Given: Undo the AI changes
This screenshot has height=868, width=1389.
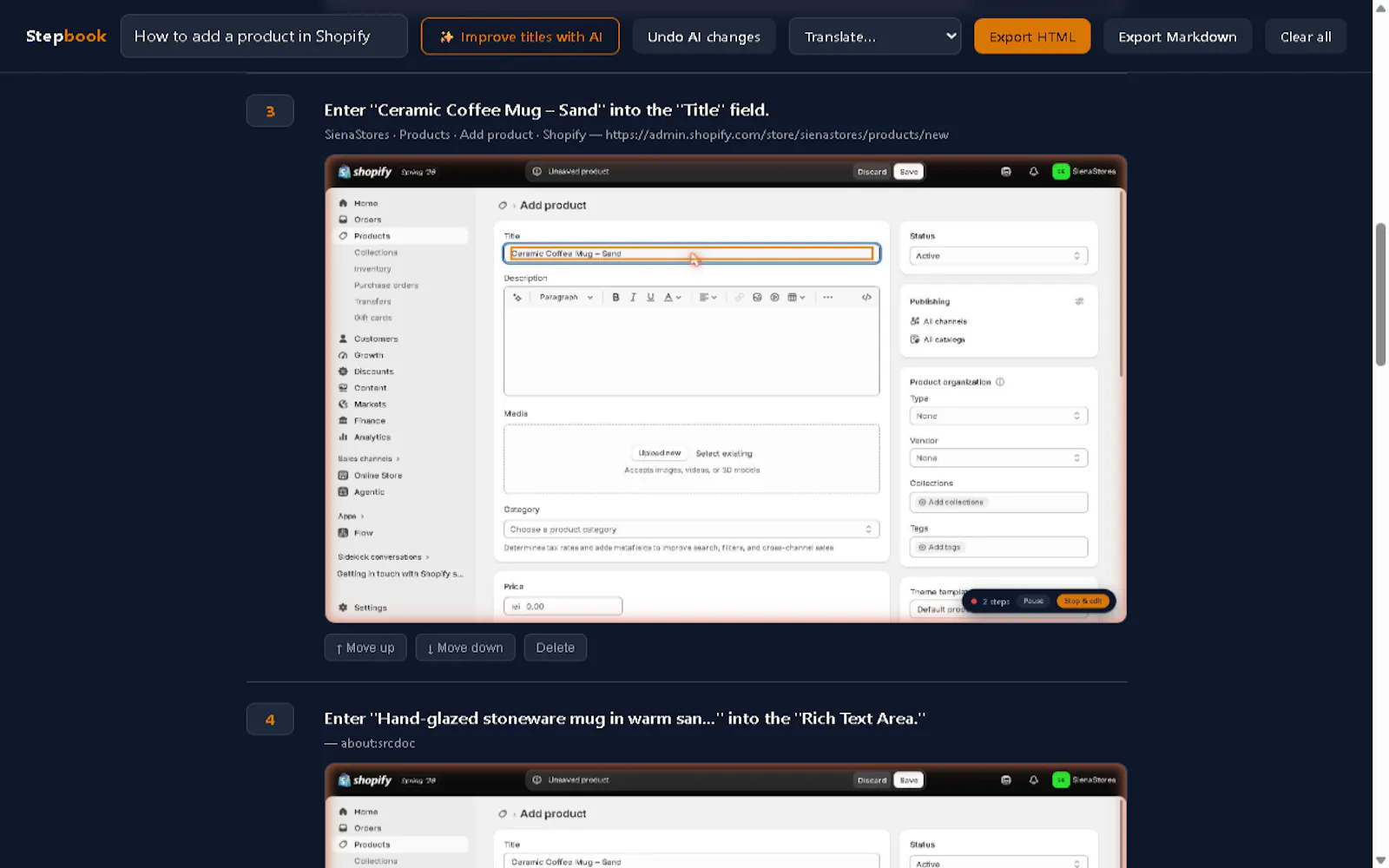Looking at the screenshot, I should point(703,36).
